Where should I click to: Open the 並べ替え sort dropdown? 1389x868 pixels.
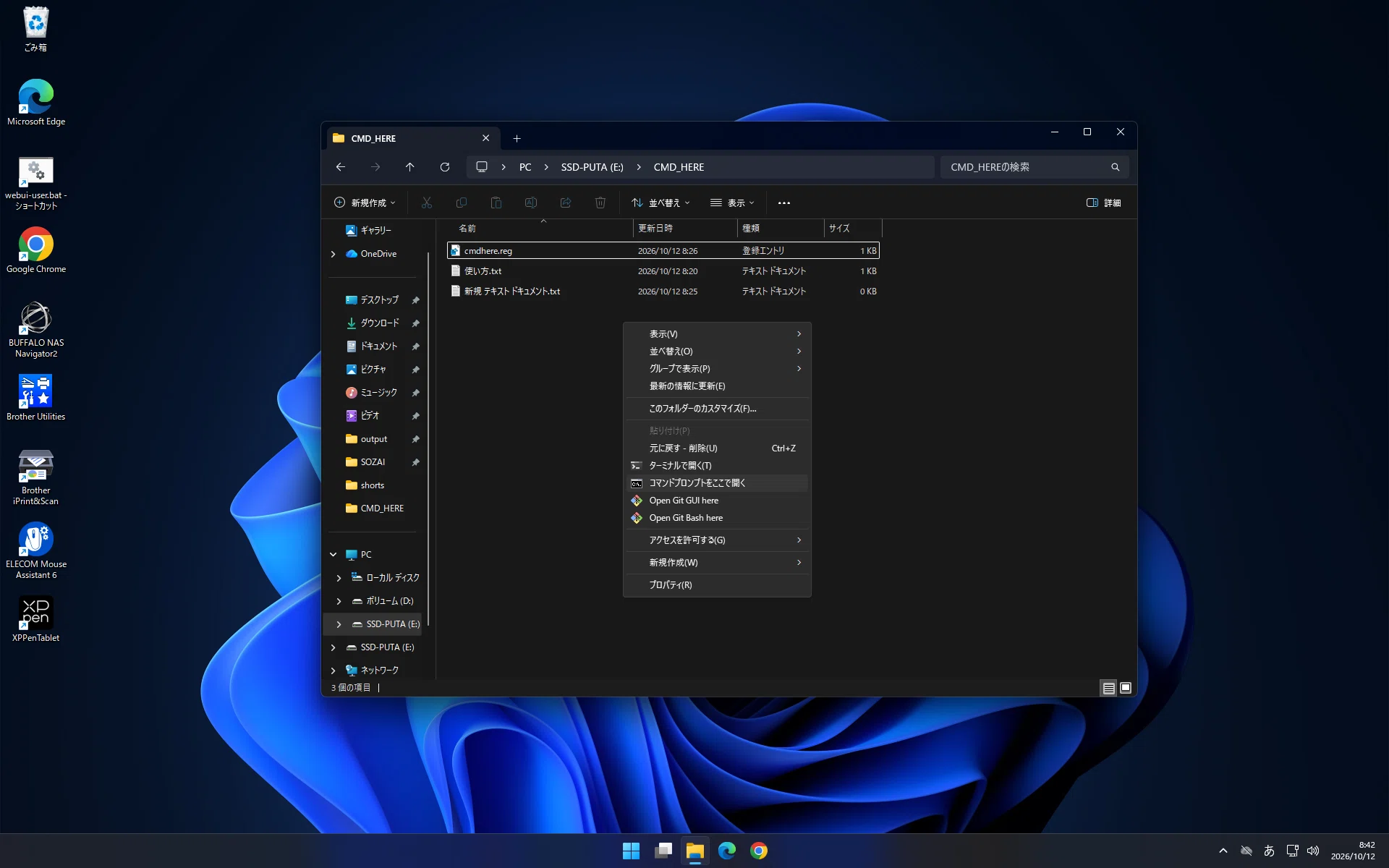click(x=661, y=203)
